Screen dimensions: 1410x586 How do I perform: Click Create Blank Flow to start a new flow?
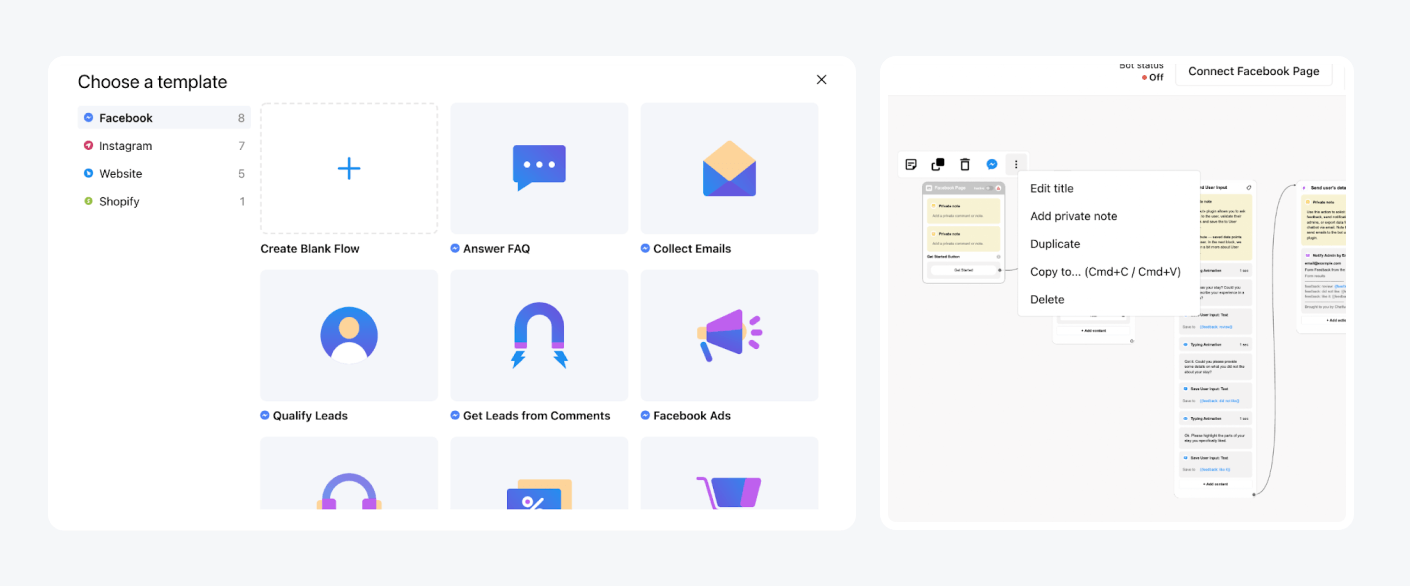click(348, 168)
